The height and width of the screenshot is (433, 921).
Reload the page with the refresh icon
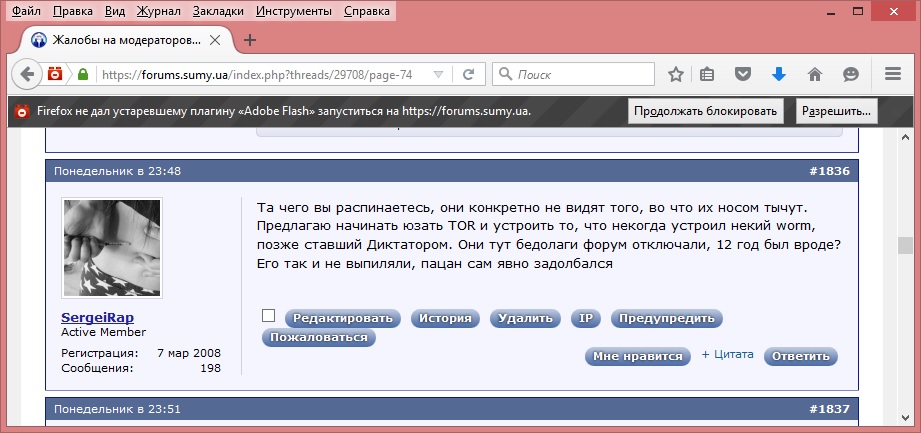tap(467, 74)
